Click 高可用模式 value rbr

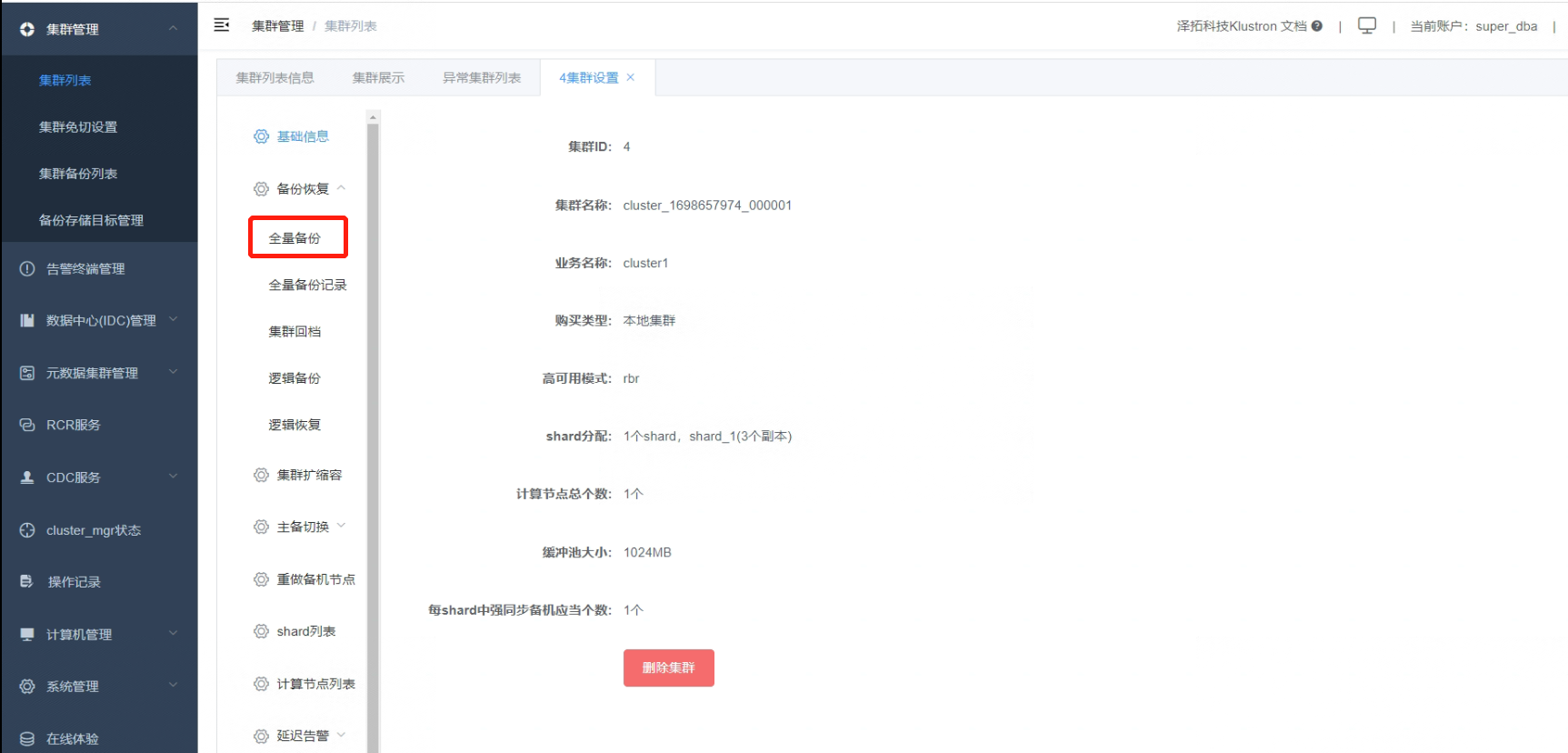tap(631, 378)
